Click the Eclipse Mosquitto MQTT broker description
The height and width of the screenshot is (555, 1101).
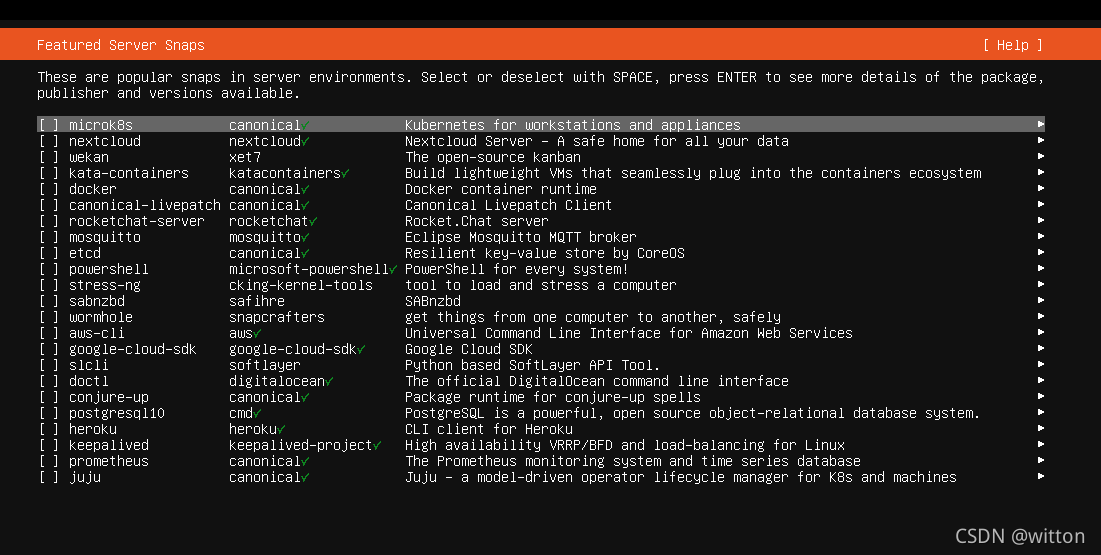520,237
